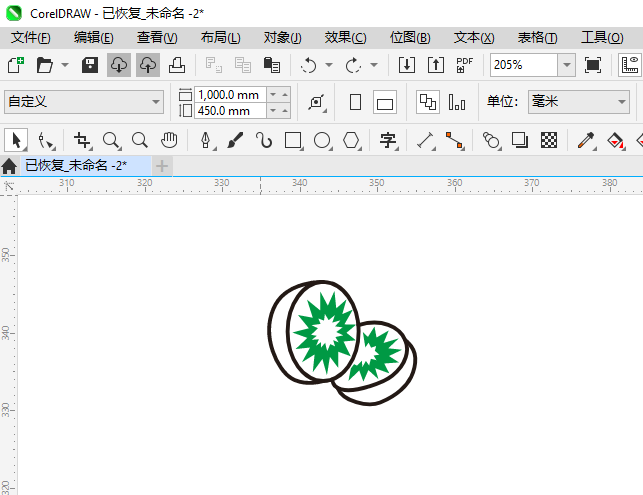Select the Crop tool
Viewport: 643px width, 495px height.
click(82, 140)
